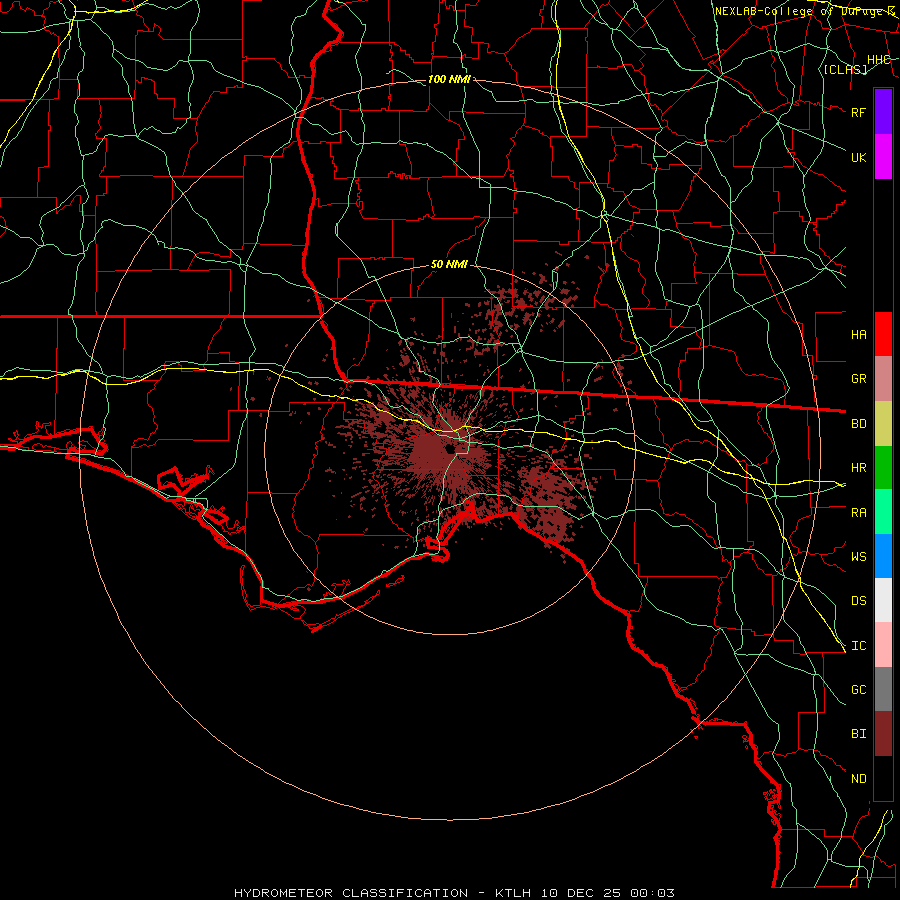The height and width of the screenshot is (900, 900).
Task: Click the RF legend label
Action: tap(859, 112)
